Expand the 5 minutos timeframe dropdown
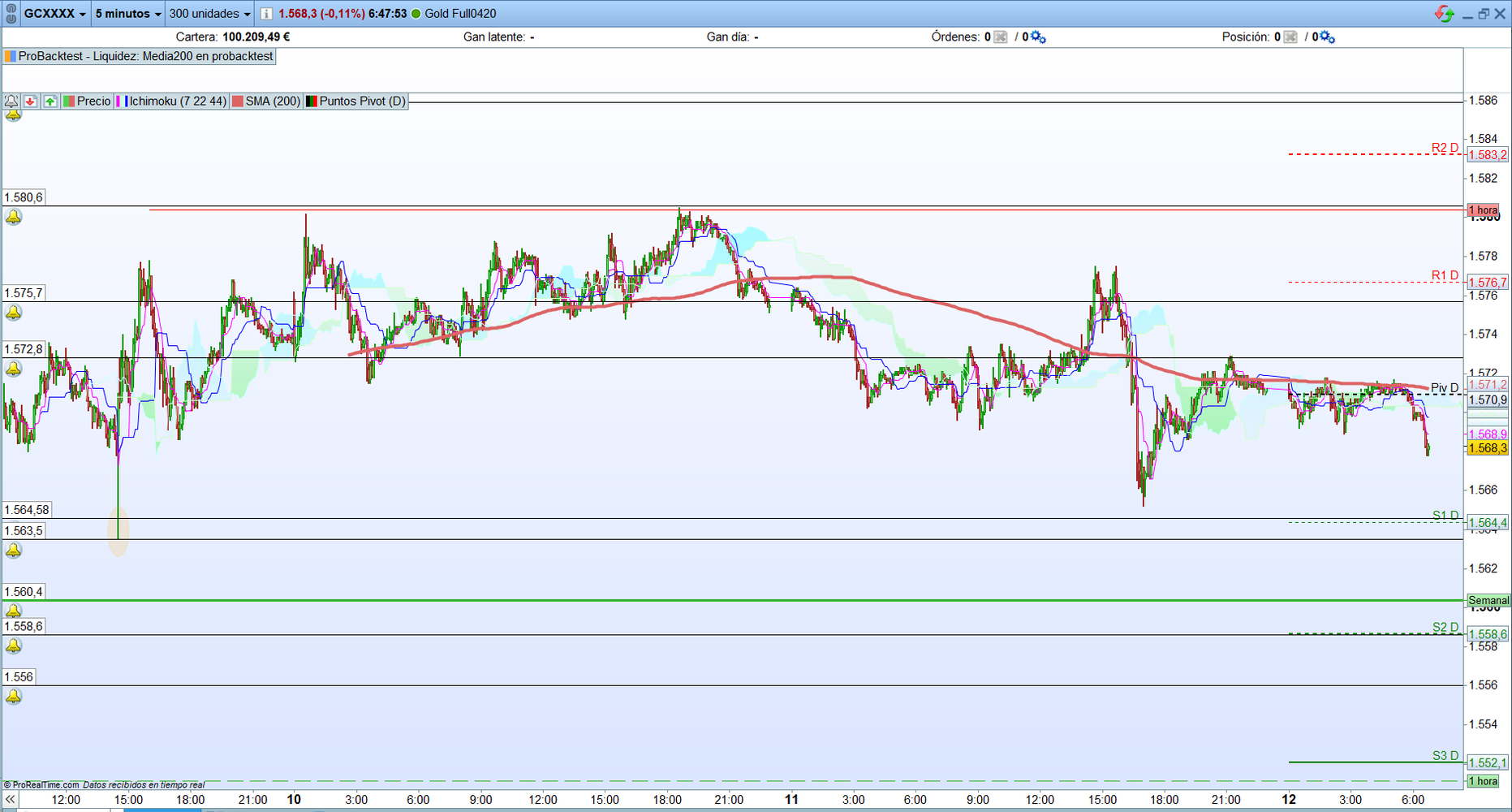The image size is (1512, 812). click(128, 14)
